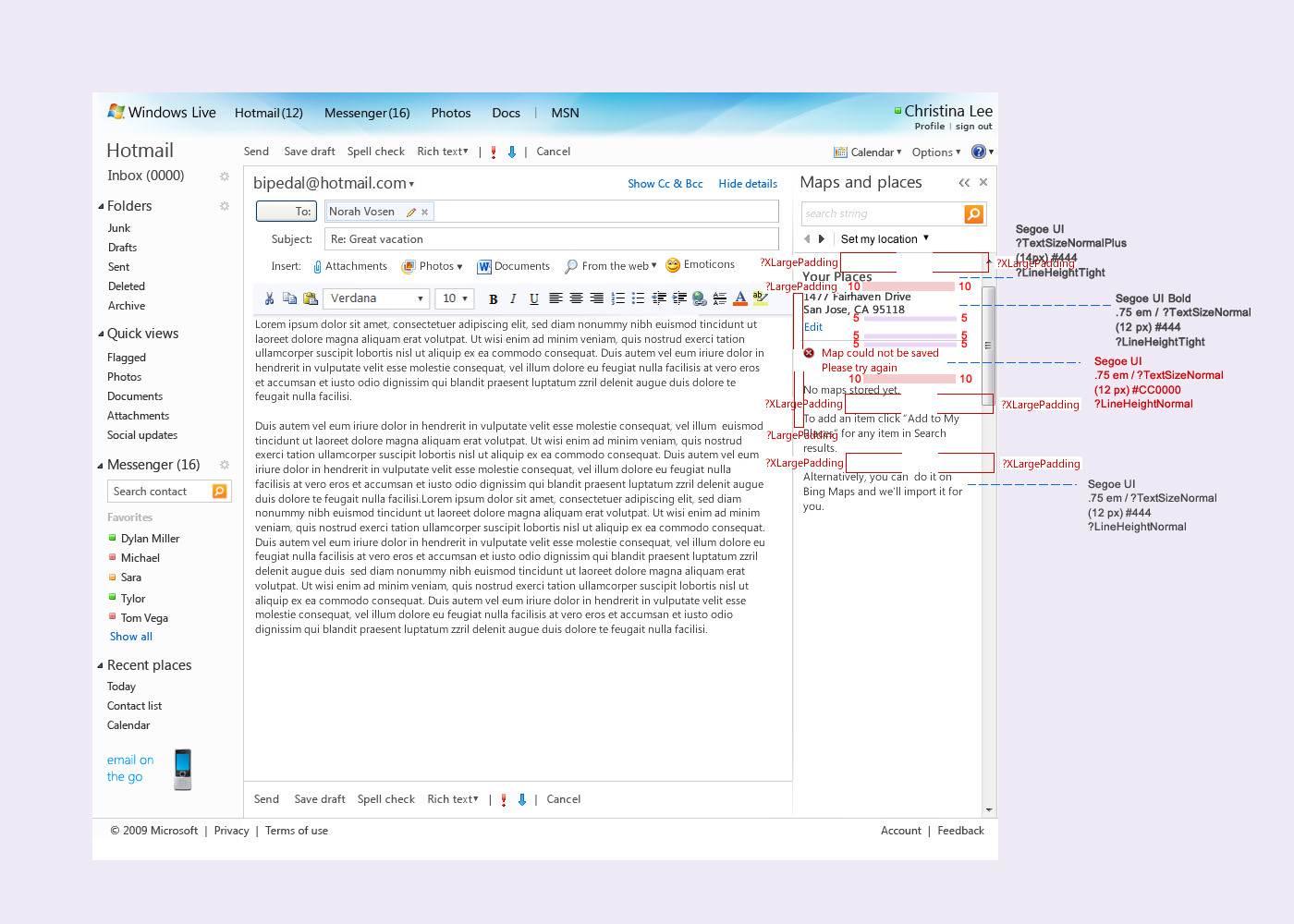Toggle low priority in the bottom toolbar

click(x=522, y=800)
